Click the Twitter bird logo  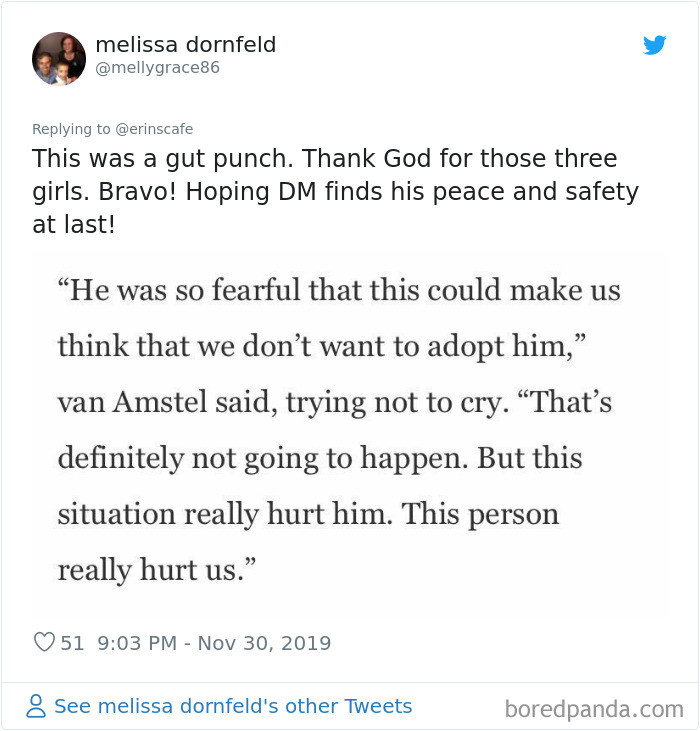(x=654, y=45)
